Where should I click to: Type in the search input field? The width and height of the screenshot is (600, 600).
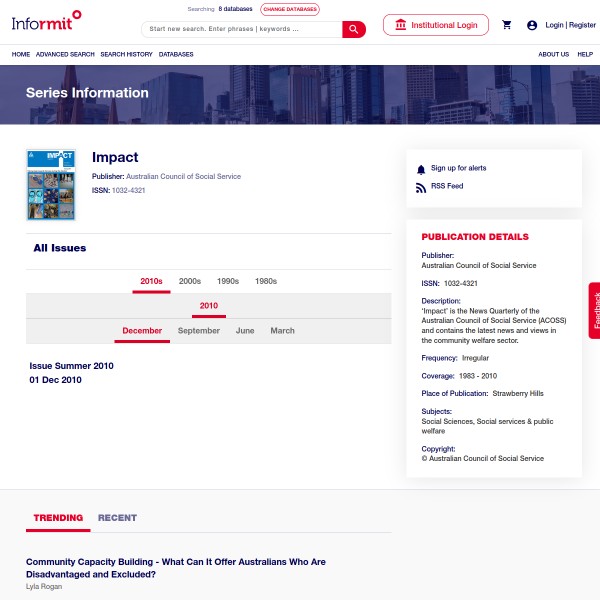coord(240,29)
